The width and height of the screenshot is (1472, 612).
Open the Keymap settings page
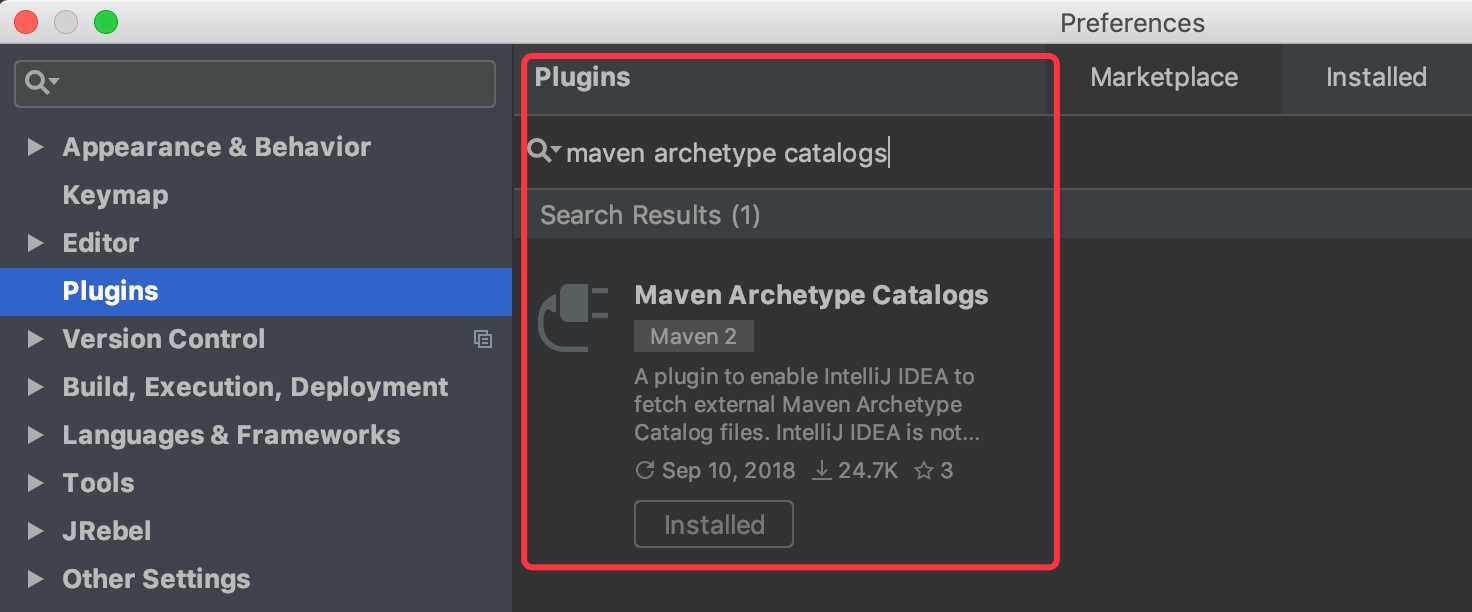click(x=115, y=195)
